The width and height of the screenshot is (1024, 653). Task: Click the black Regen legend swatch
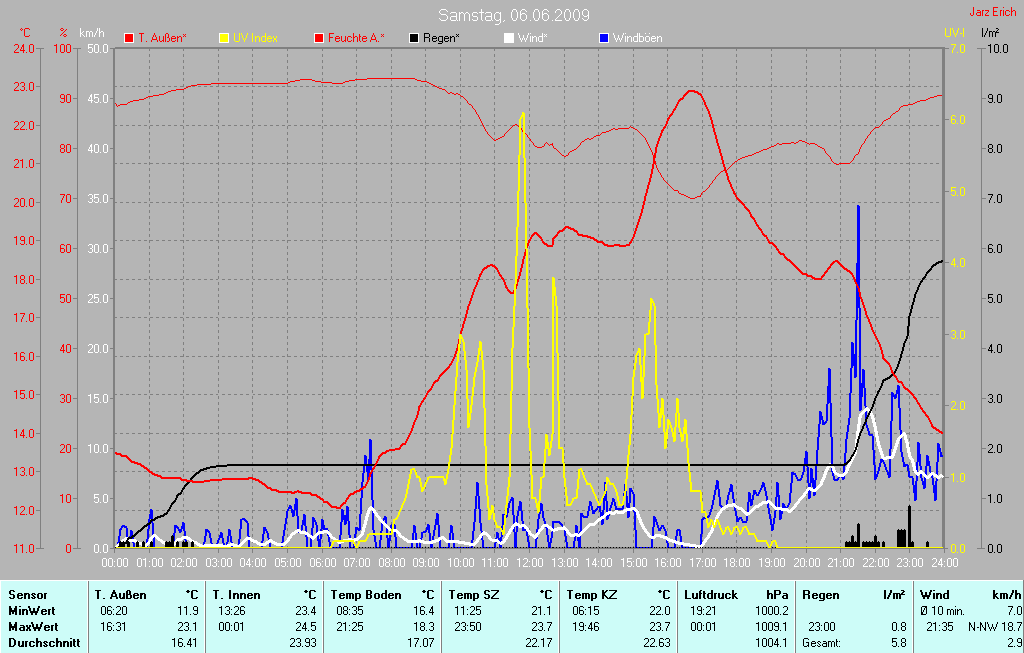pyautogui.click(x=414, y=38)
